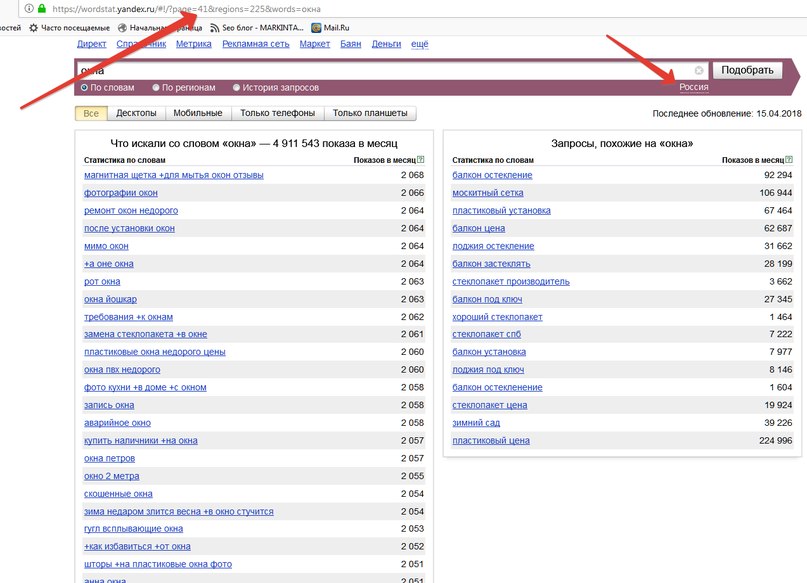This screenshot has height=583, width=807.
Task: Click help icon beside left 'Показов в месяц'
Action: [420, 160]
